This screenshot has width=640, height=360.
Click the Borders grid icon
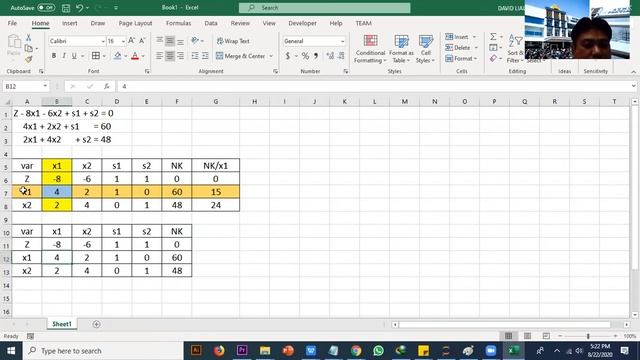[96, 56]
